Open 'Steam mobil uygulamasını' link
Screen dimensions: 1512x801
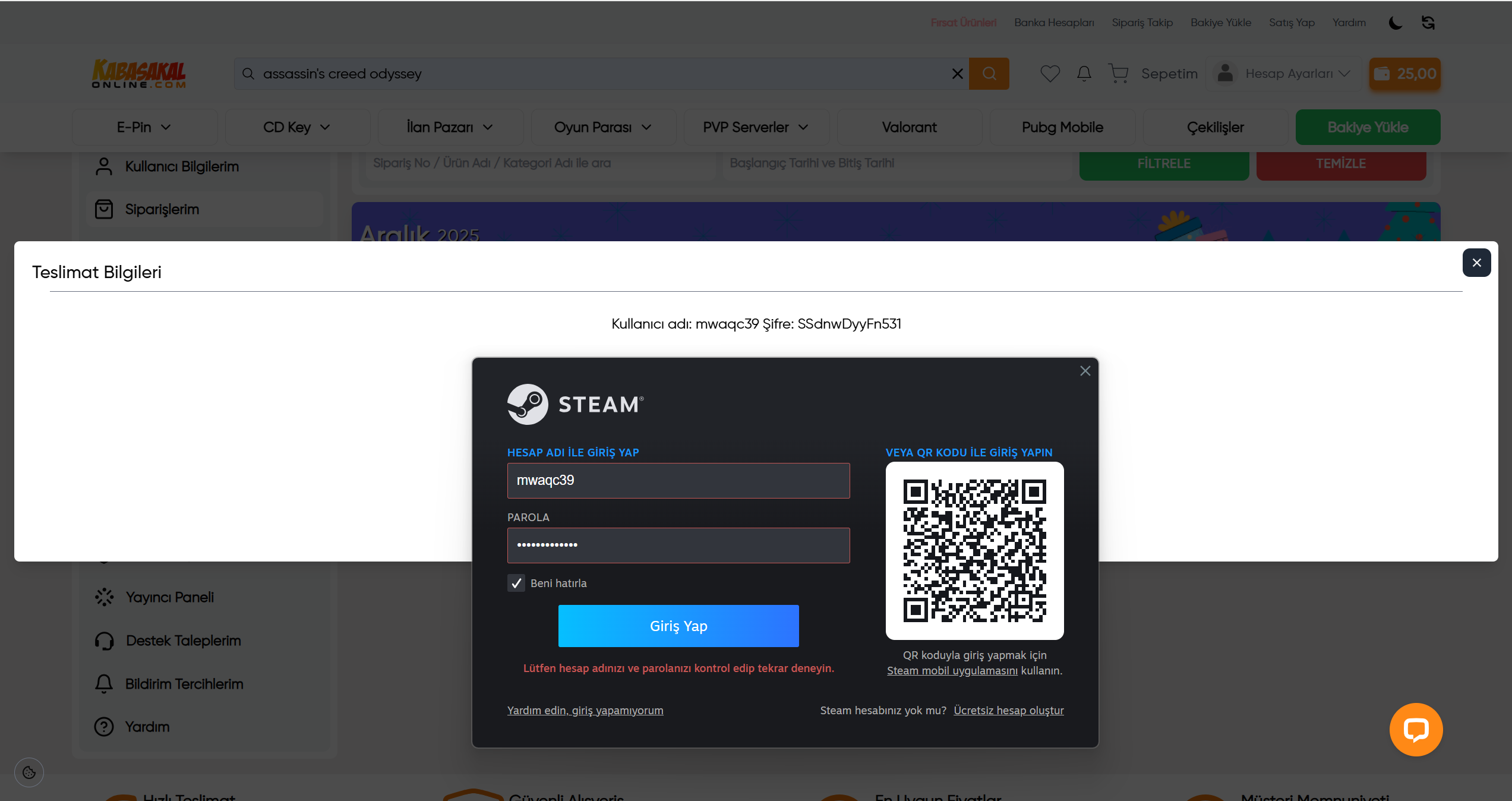[x=952, y=671]
